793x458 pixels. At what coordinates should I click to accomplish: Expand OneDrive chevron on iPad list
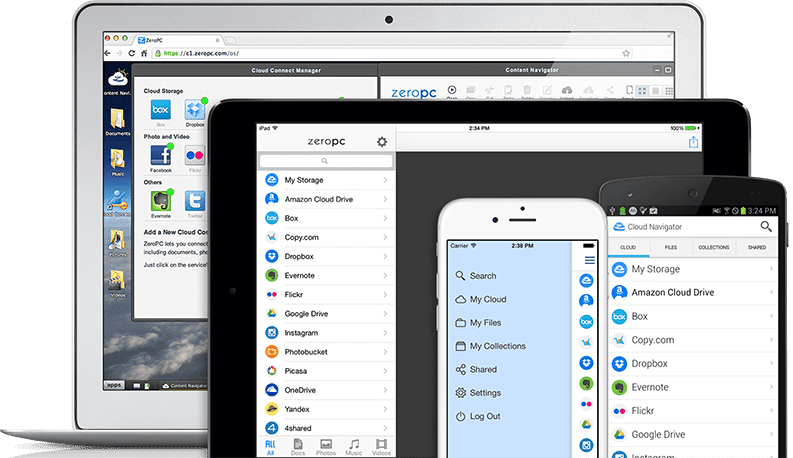click(x=385, y=390)
